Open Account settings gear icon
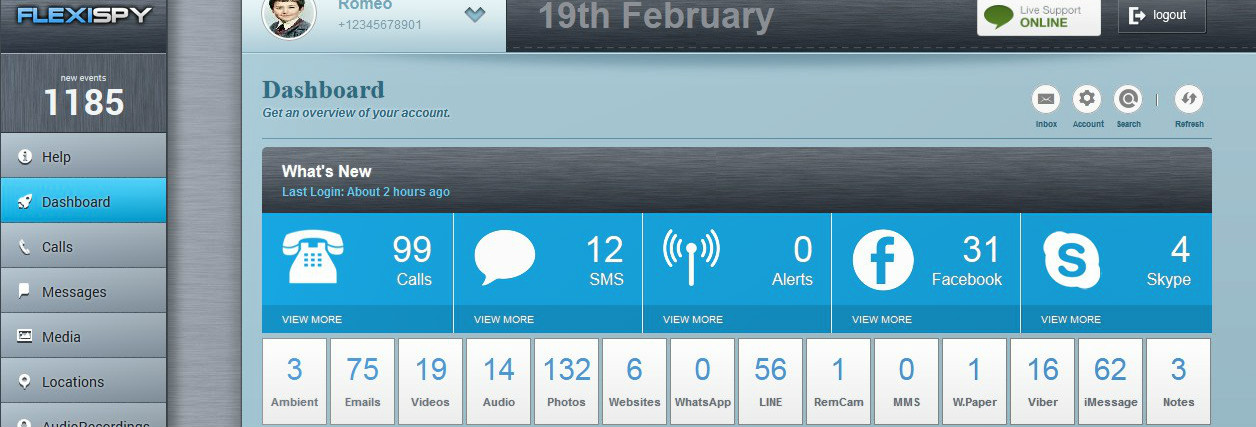The width and height of the screenshot is (1256, 427). (x=1087, y=99)
